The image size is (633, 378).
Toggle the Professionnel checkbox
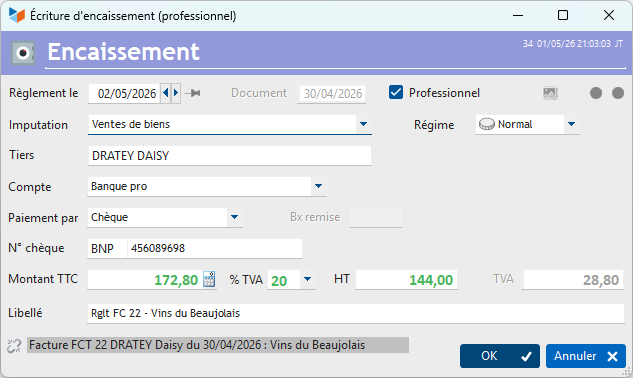[396, 92]
